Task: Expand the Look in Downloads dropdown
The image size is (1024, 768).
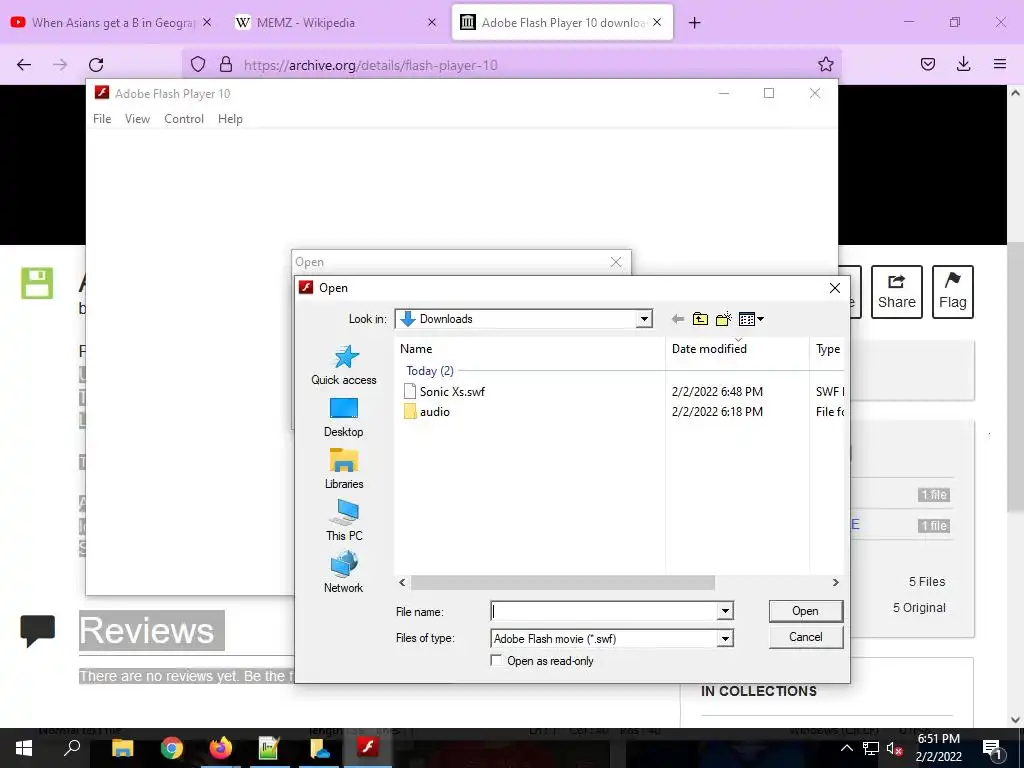Action: click(x=644, y=319)
